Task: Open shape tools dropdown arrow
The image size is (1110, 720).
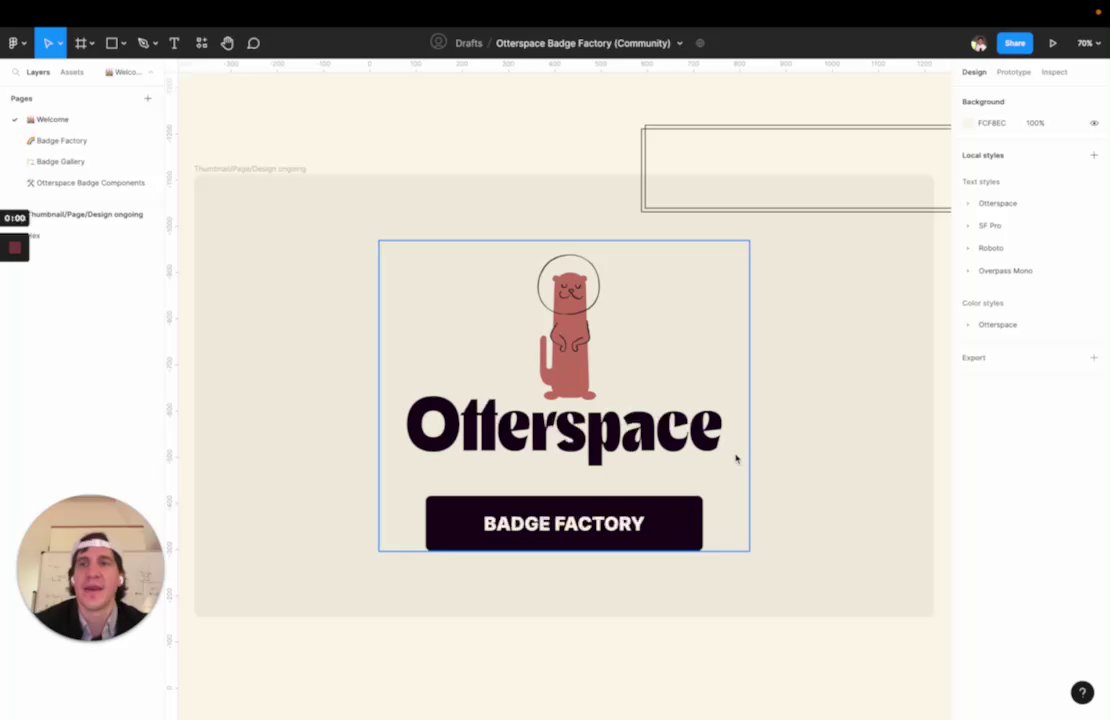Action: pyautogui.click(x=124, y=44)
